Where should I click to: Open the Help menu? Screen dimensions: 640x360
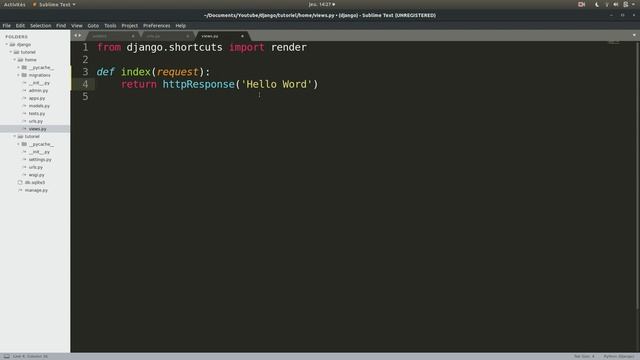pos(180,26)
